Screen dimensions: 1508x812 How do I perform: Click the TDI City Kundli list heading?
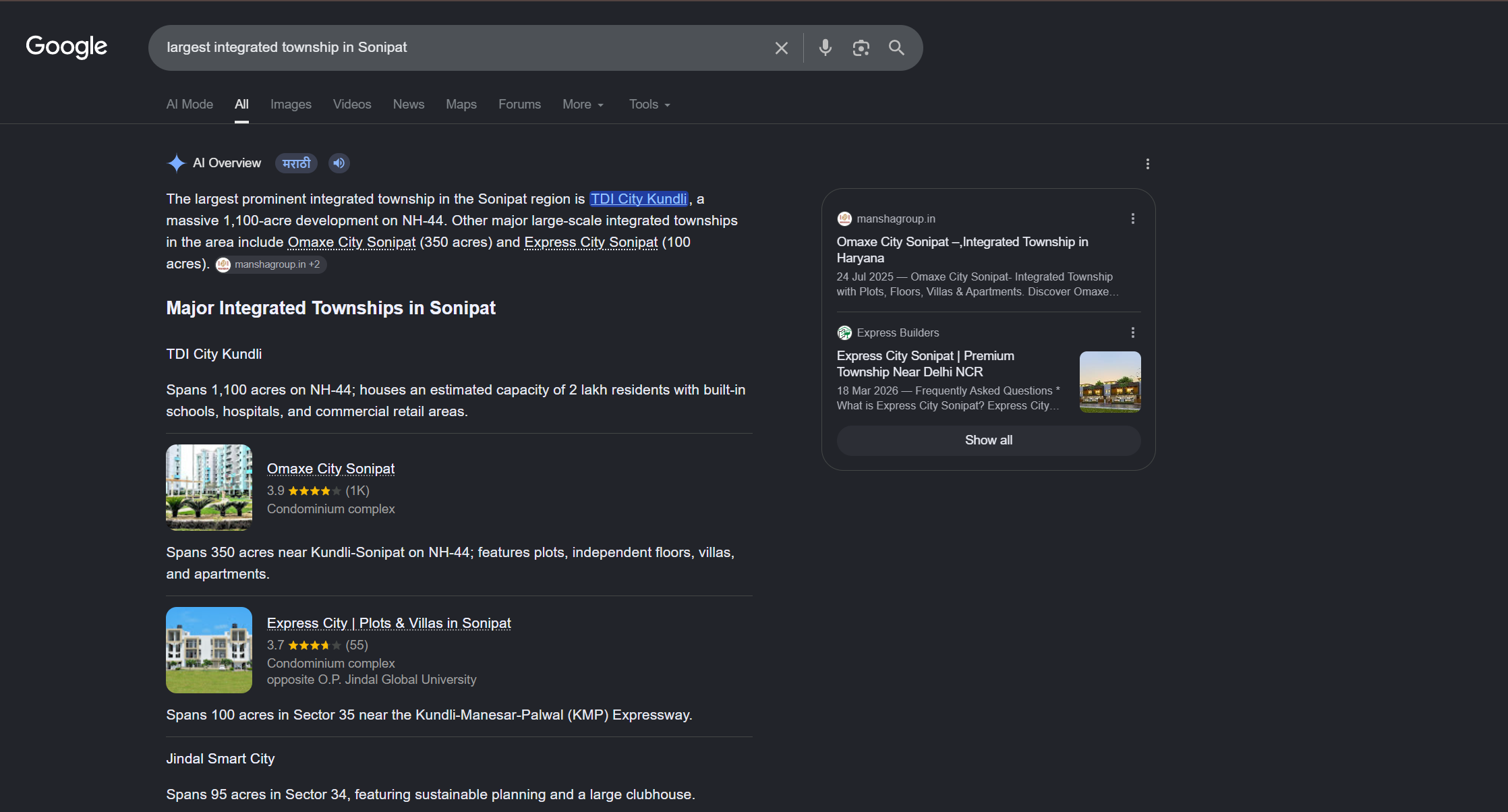click(x=214, y=354)
